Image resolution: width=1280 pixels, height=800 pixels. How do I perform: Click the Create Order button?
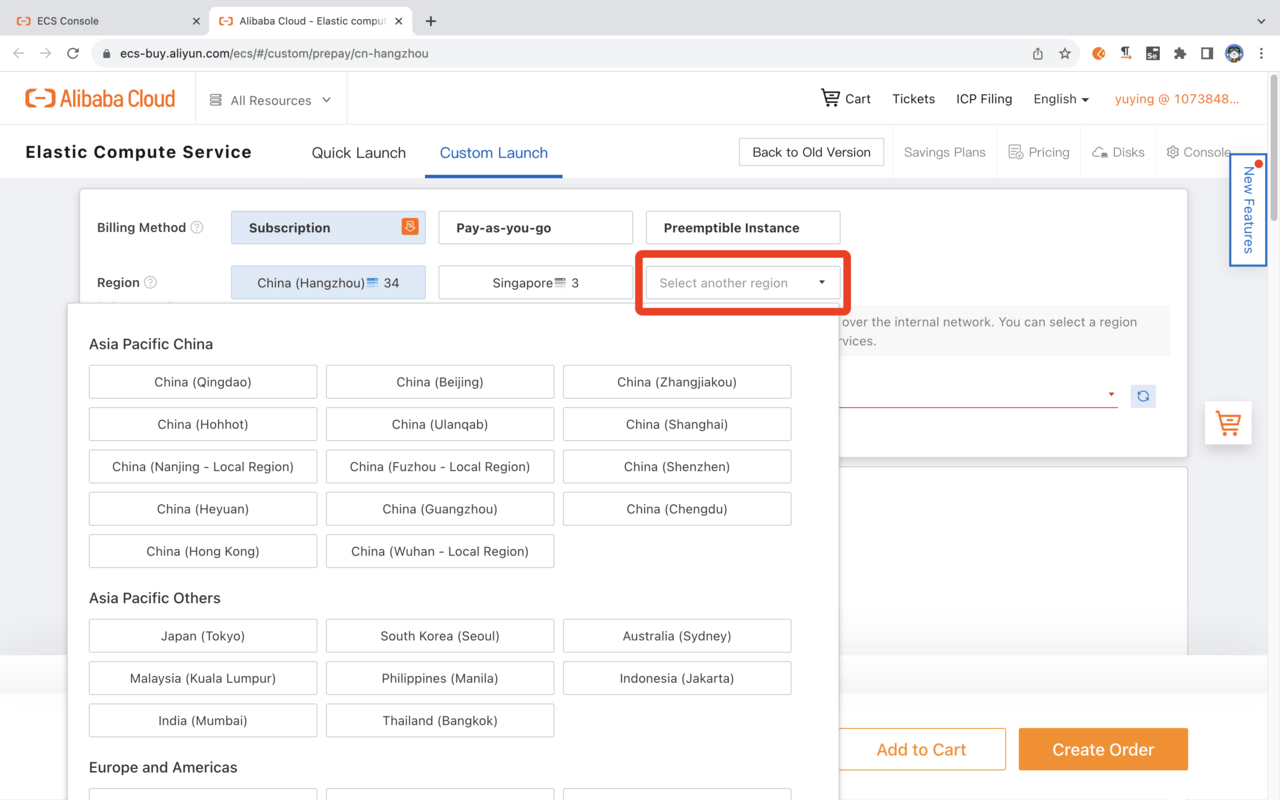pos(1103,749)
